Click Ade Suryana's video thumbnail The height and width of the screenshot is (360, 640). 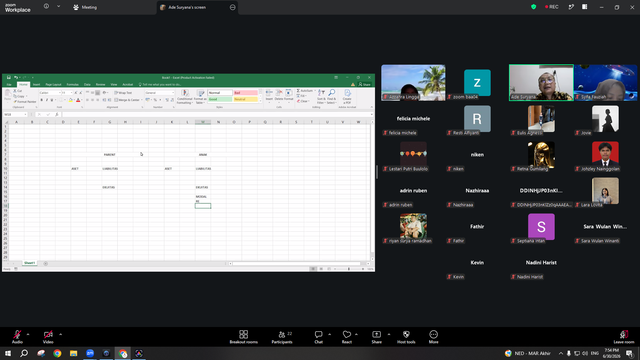(x=541, y=82)
